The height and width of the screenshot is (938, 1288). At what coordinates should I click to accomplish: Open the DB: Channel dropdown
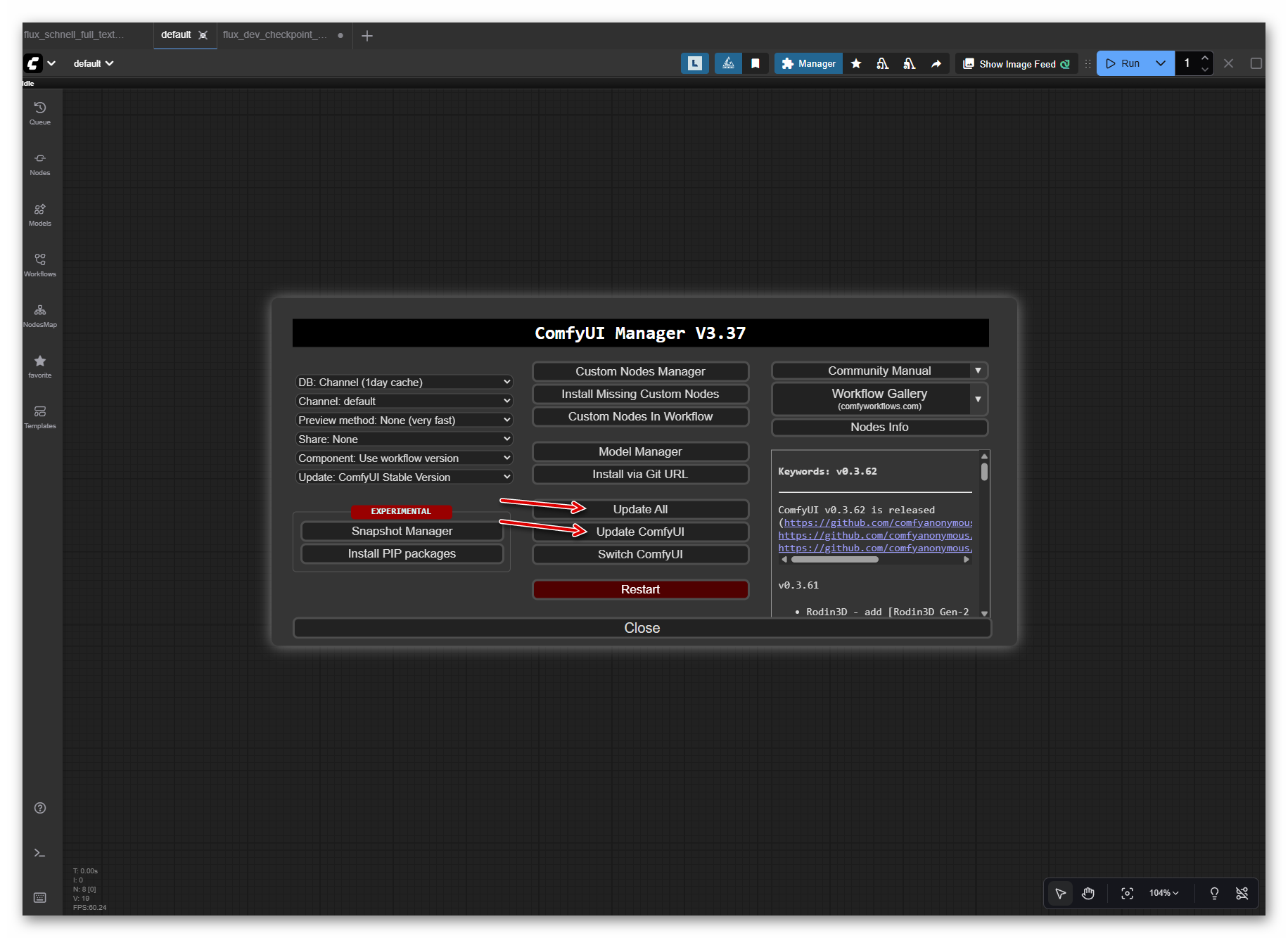click(404, 382)
